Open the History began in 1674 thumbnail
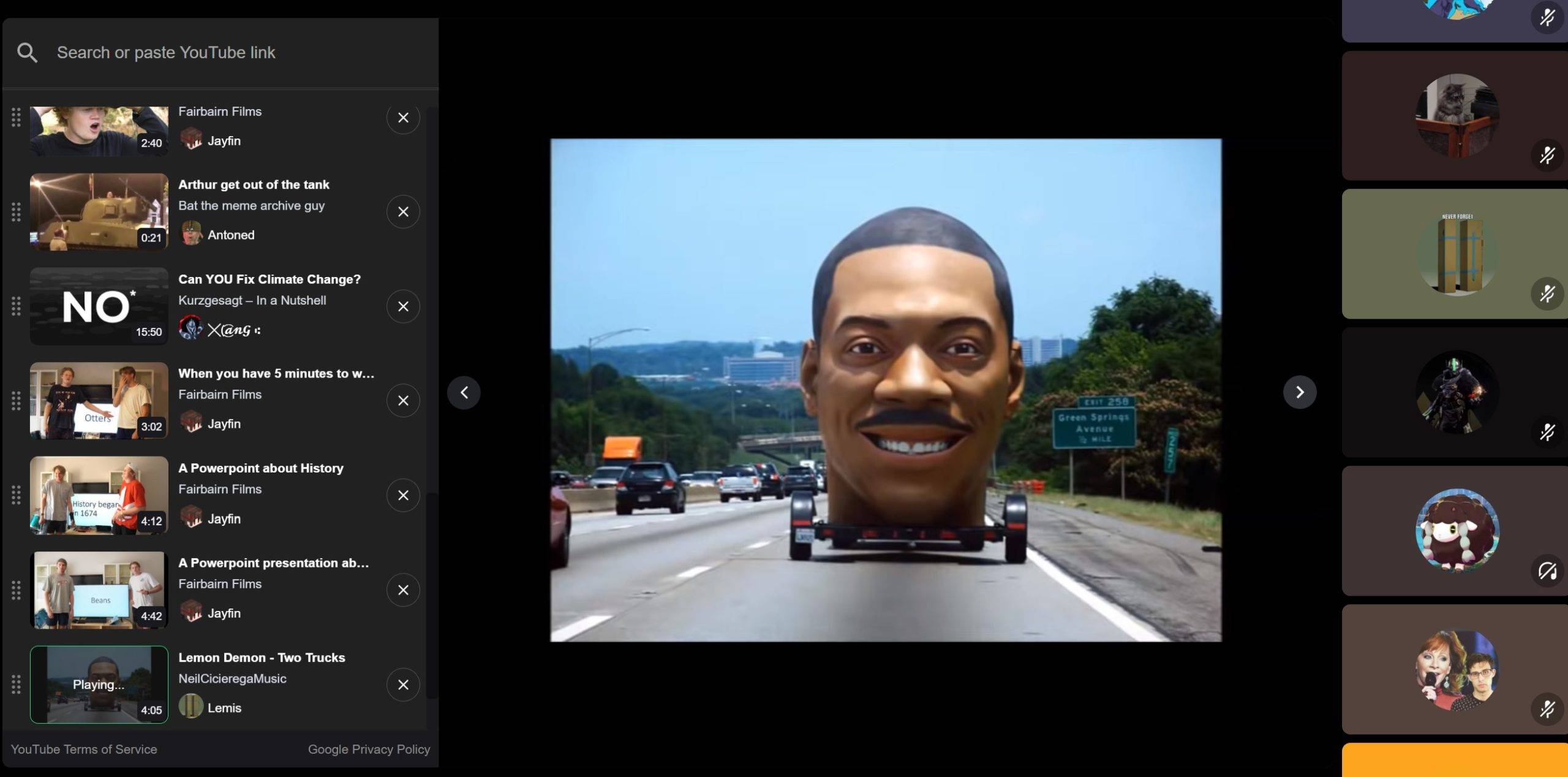Viewport: 1568px width, 777px height. [99, 495]
